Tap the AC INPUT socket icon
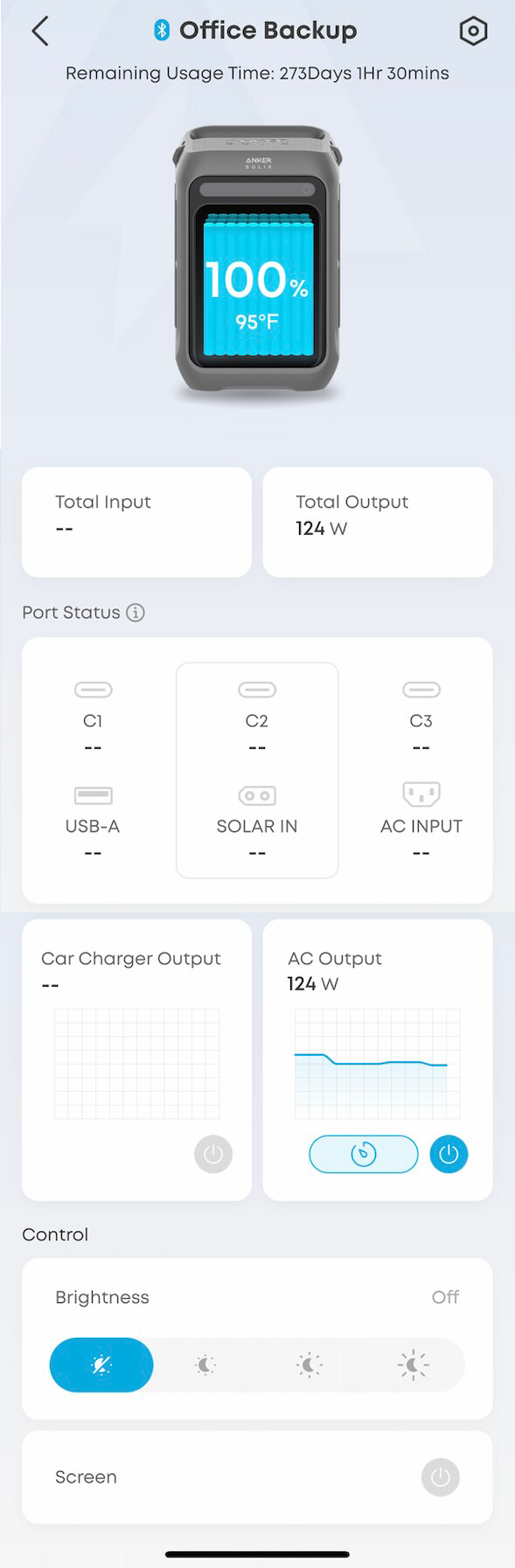Image resolution: width=515 pixels, height=1568 pixels. 421,794
